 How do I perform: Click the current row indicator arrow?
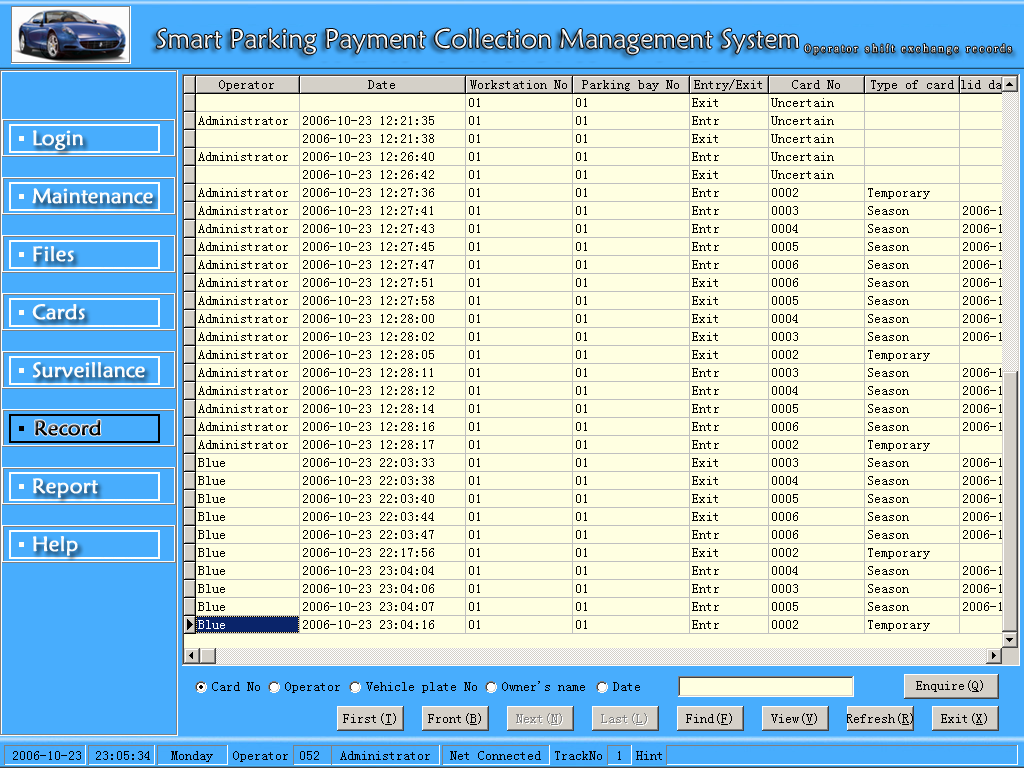point(189,625)
